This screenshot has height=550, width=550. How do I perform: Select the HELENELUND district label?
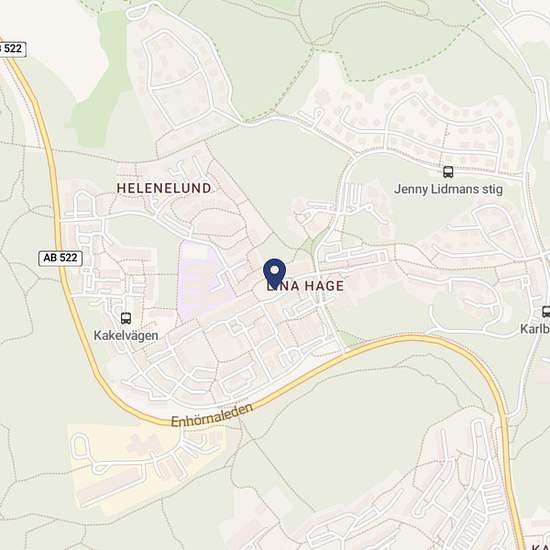(164, 188)
